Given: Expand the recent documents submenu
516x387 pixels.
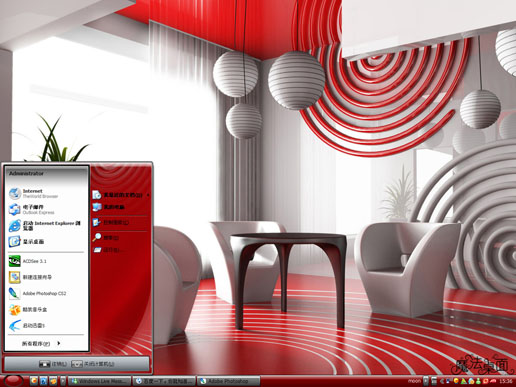Looking at the screenshot, I should pyautogui.click(x=121, y=195).
